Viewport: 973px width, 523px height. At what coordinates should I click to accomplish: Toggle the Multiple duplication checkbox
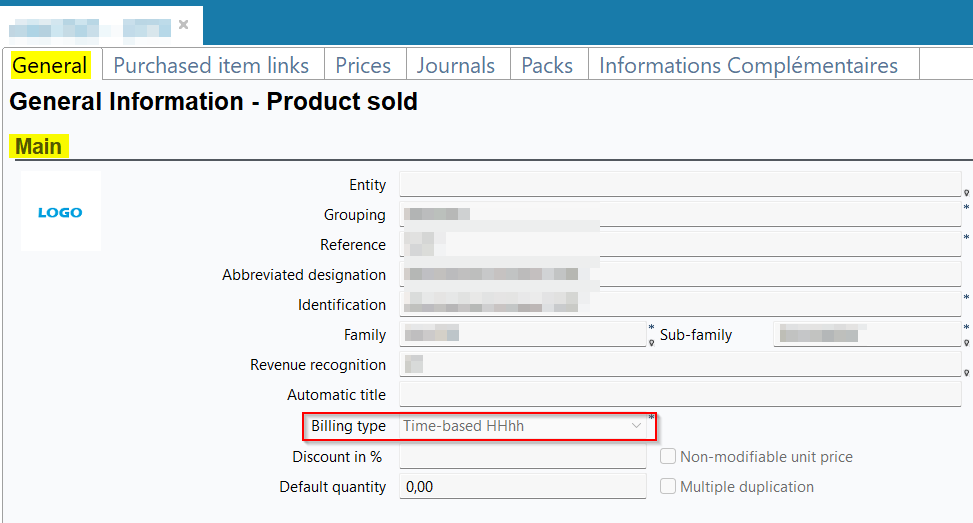[x=669, y=487]
